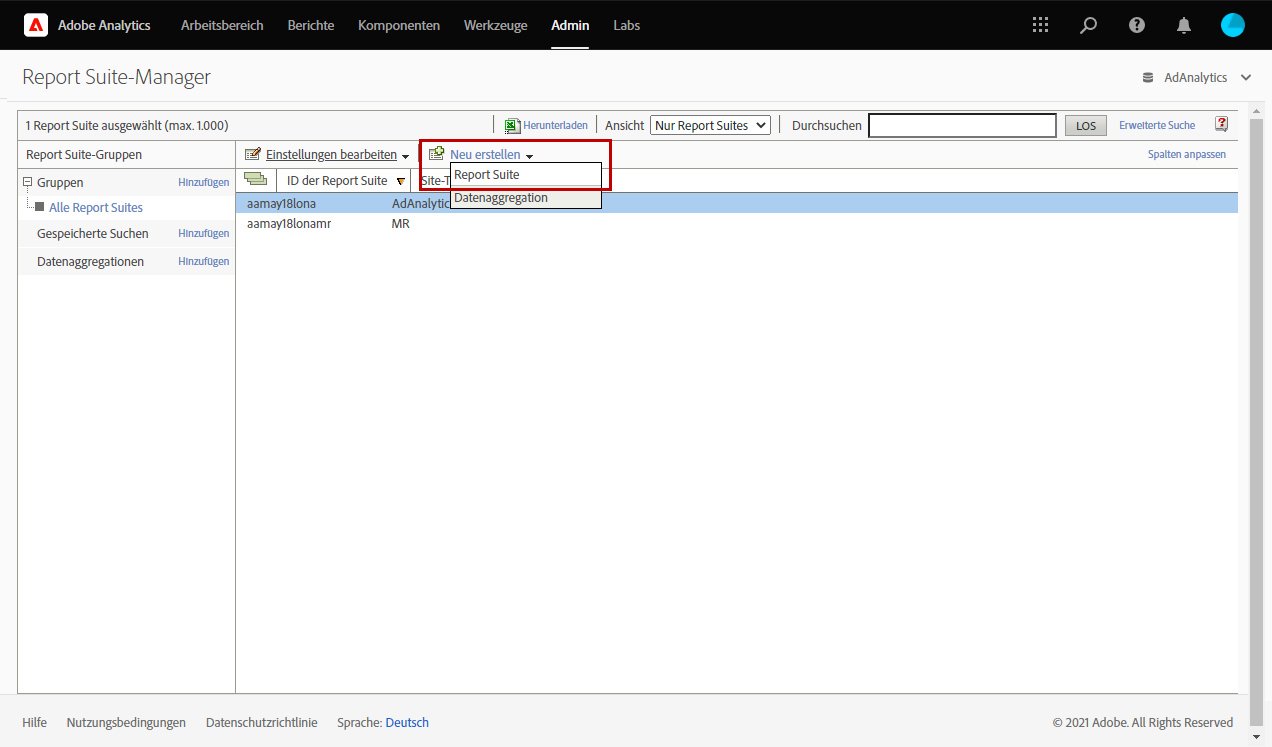Click Spalten anpassen link

1187,154
